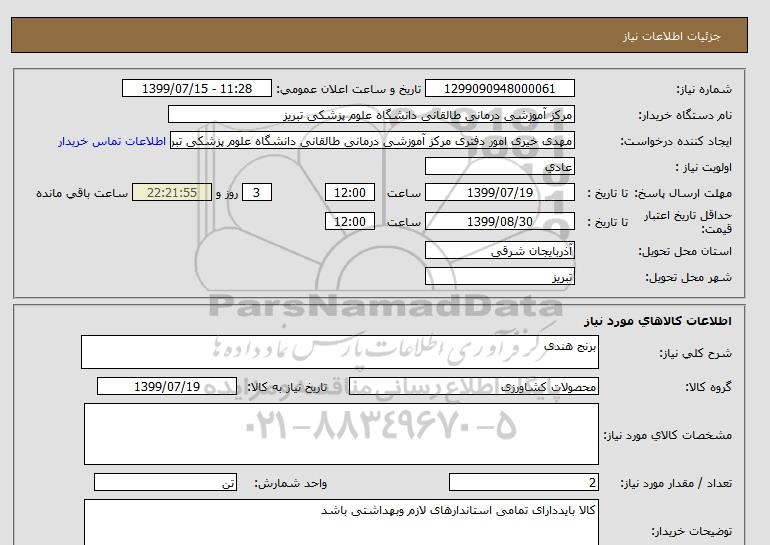
Task: Click the public announcement date field 1399/07/15 - 11:28
Action: tap(196, 88)
